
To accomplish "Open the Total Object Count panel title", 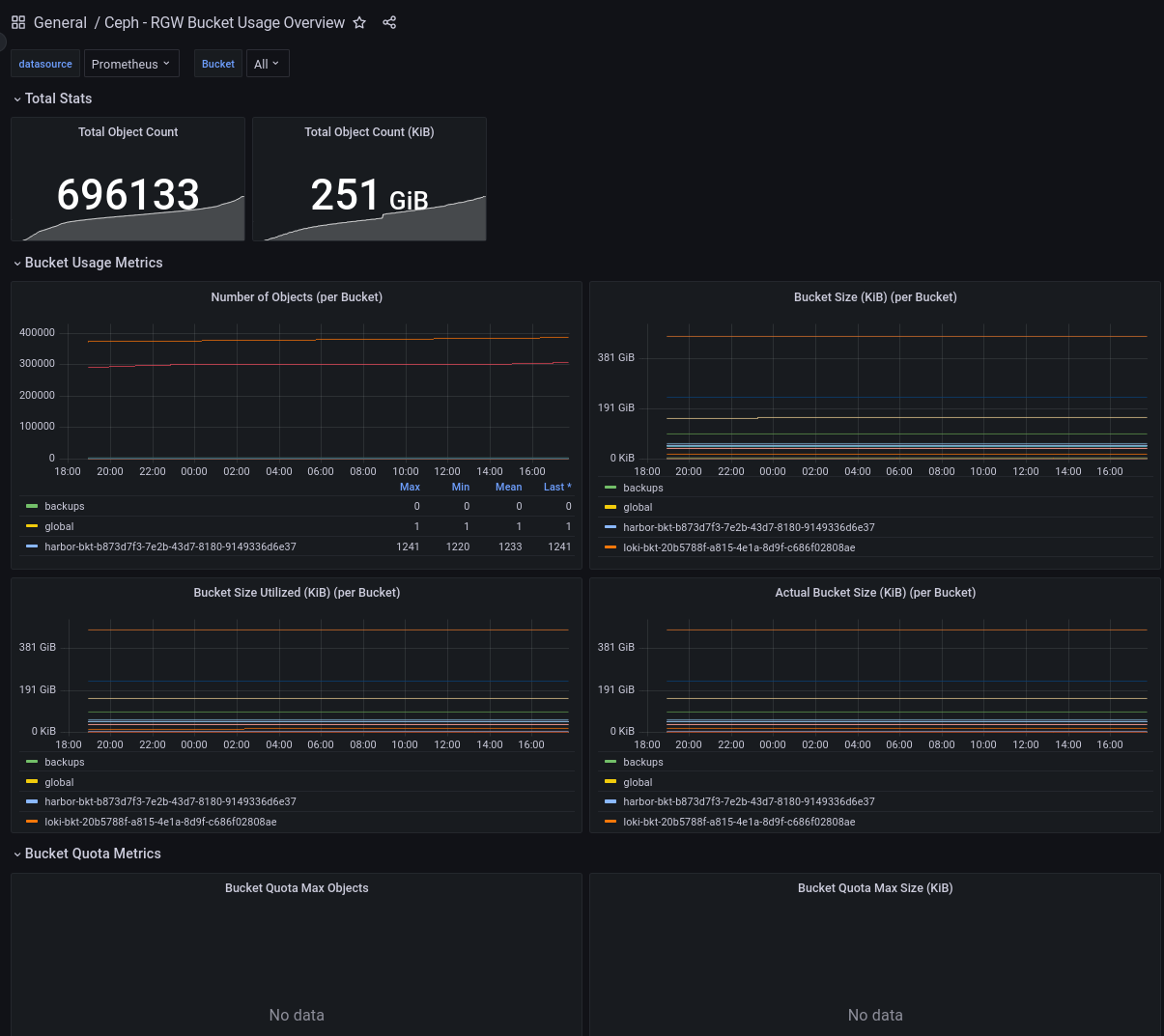I will click(x=128, y=132).
